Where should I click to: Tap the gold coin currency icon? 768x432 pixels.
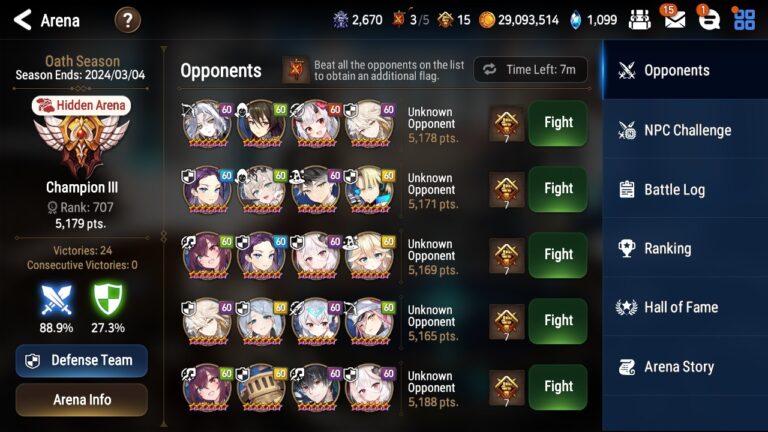click(486, 20)
